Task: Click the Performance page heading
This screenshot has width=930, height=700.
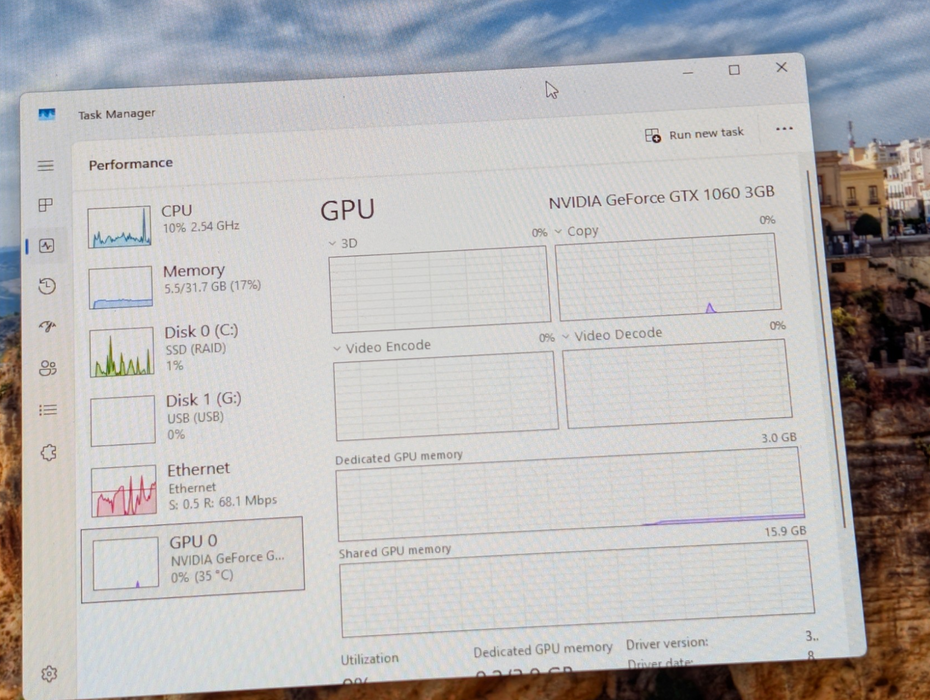Action: pyautogui.click(x=131, y=164)
